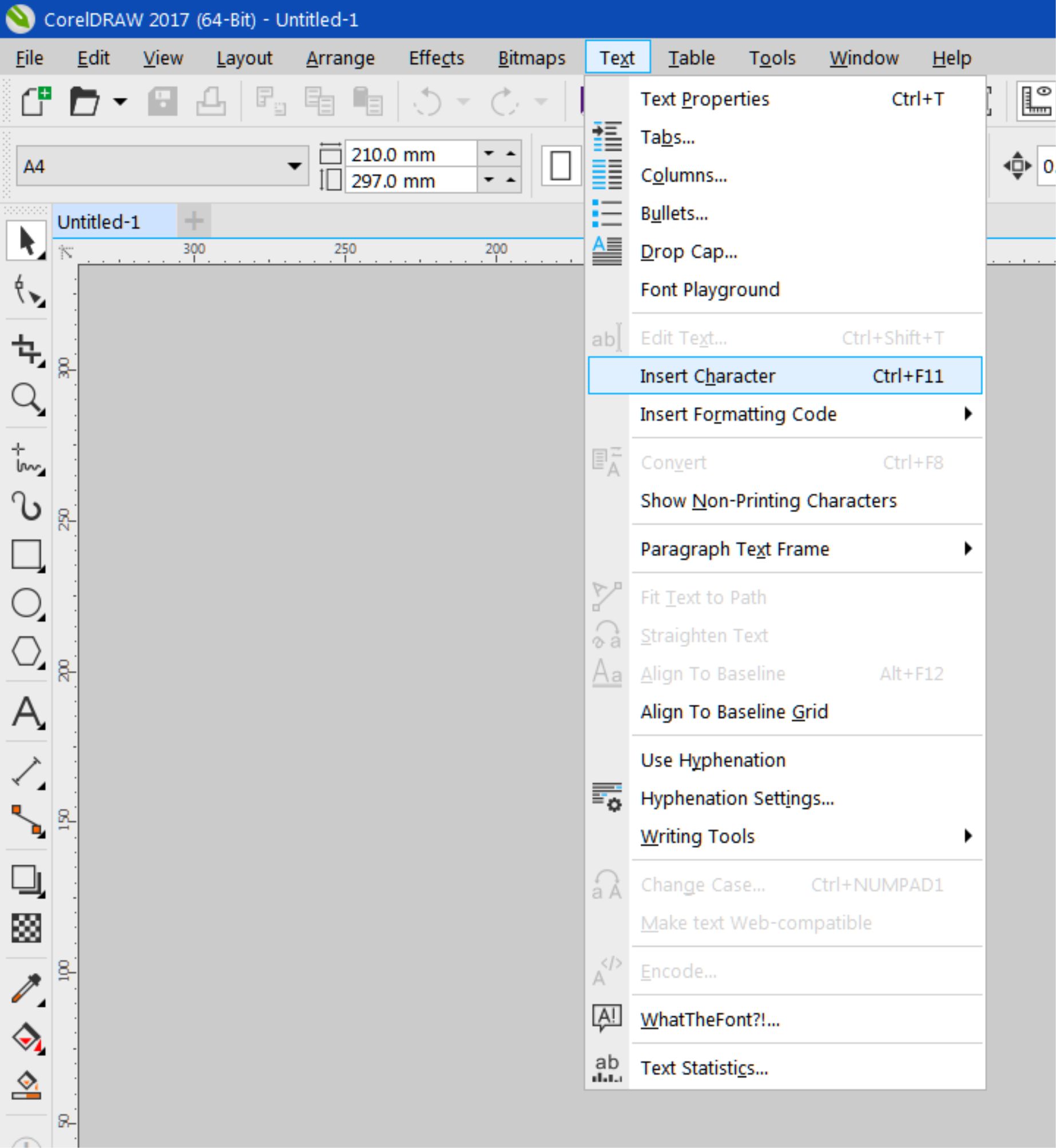Toggle Align To Baseline Grid
1056x1148 pixels.
tap(734, 712)
